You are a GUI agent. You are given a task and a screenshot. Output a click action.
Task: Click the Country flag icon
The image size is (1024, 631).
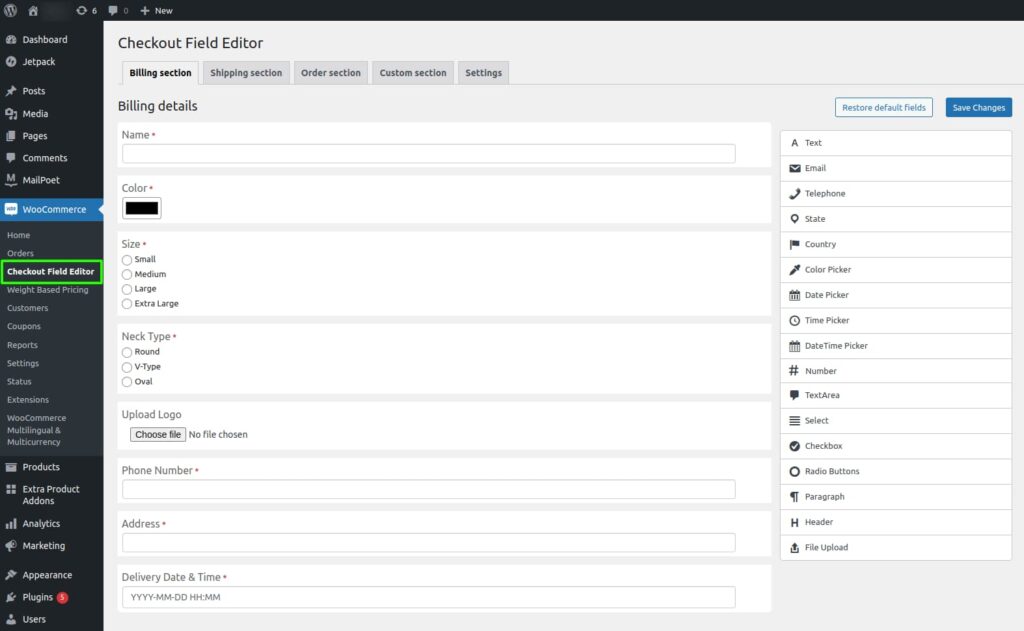coord(794,244)
